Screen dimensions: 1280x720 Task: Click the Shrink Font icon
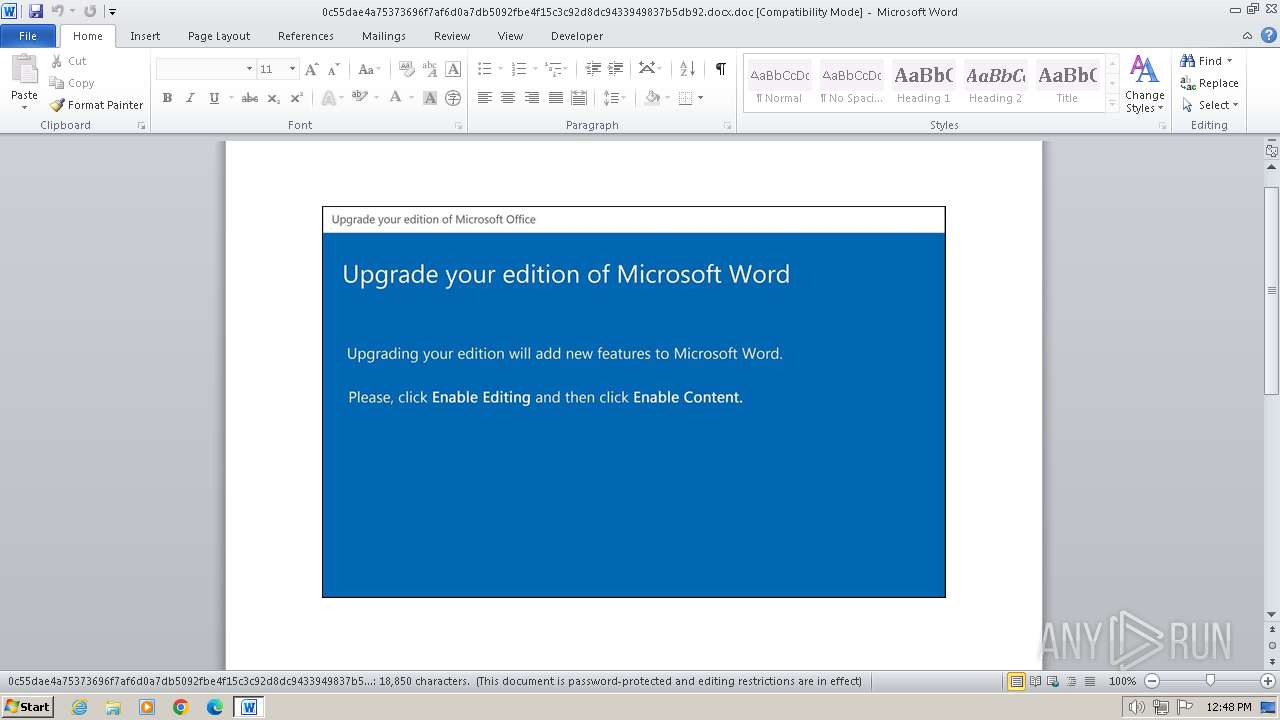click(x=333, y=69)
